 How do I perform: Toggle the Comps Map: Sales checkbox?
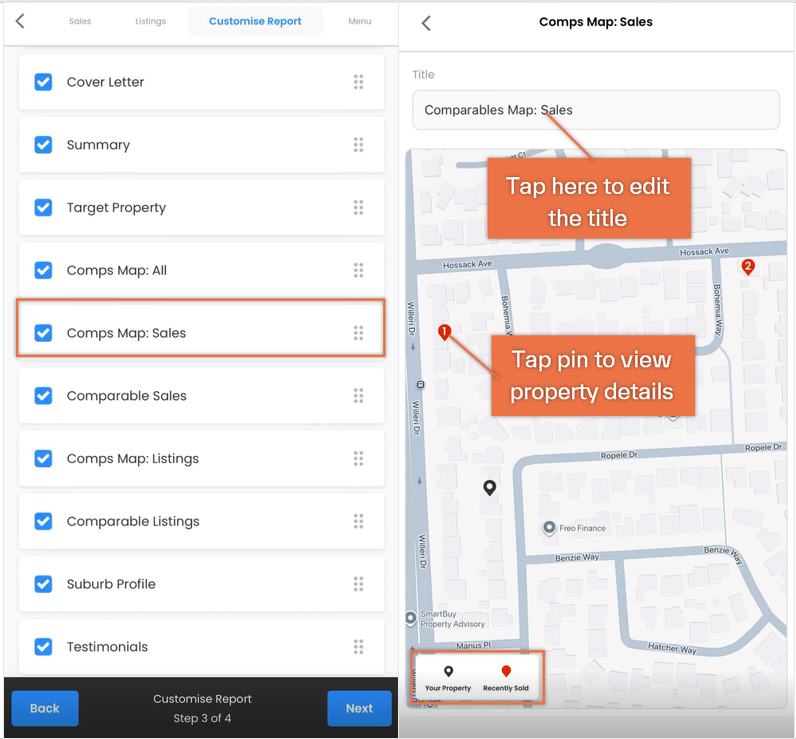43,333
